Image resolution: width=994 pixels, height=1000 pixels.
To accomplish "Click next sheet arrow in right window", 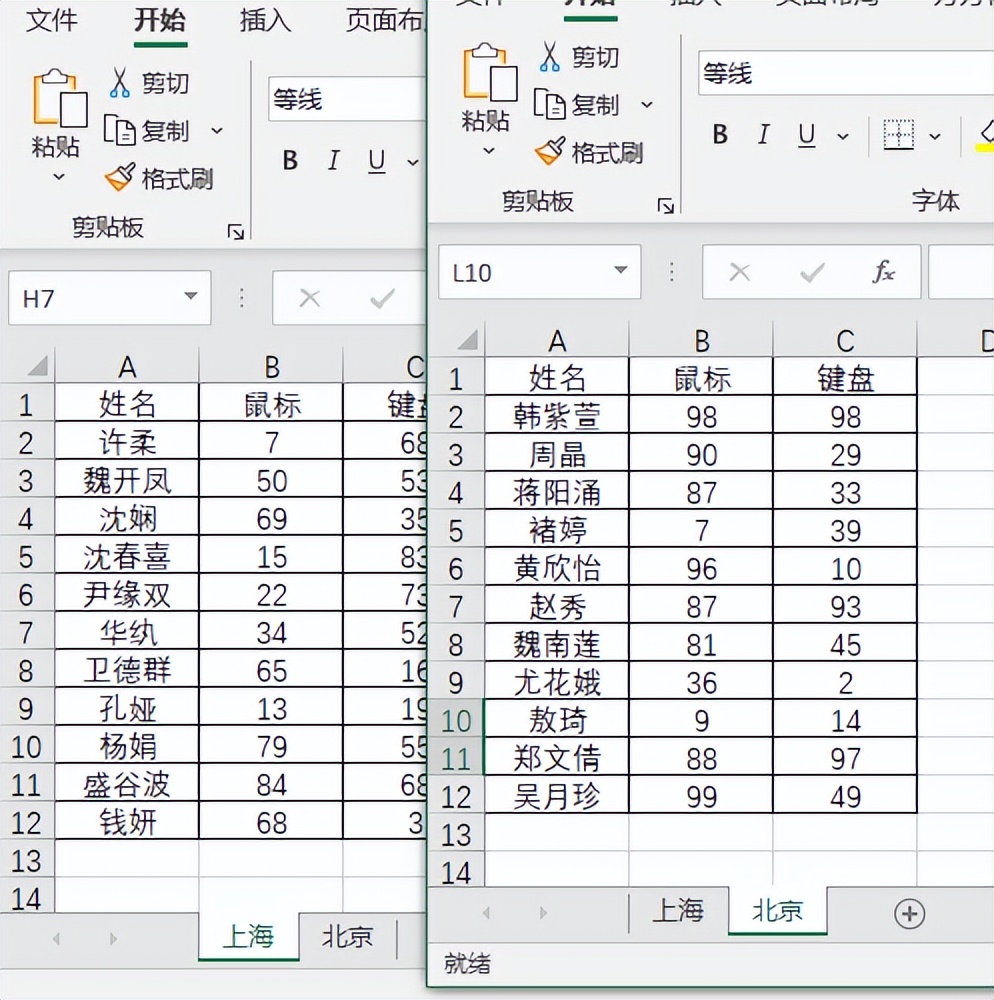I will pyautogui.click(x=543, y=913).
